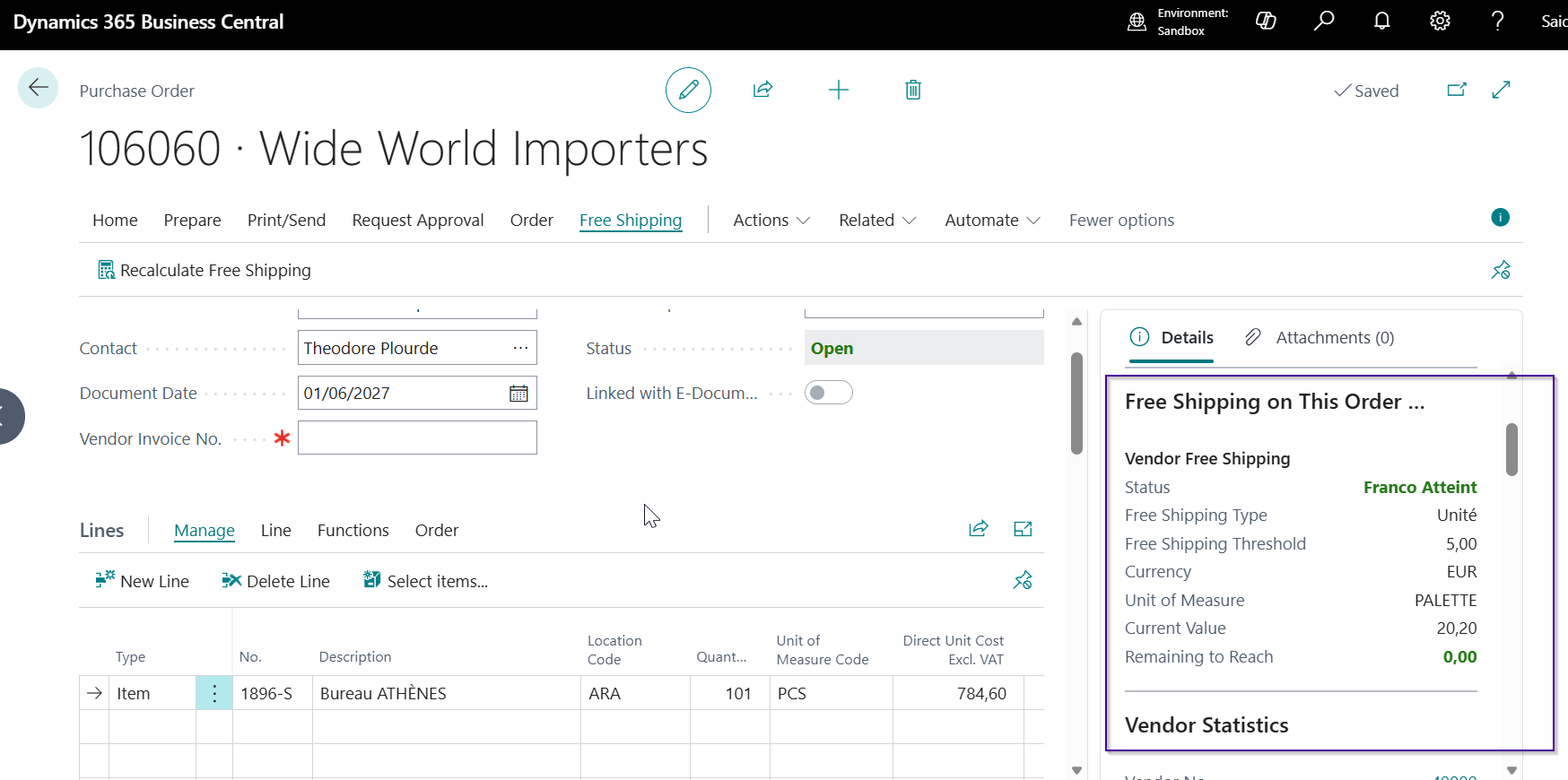Click the pencil edit icon

[688, 90]
